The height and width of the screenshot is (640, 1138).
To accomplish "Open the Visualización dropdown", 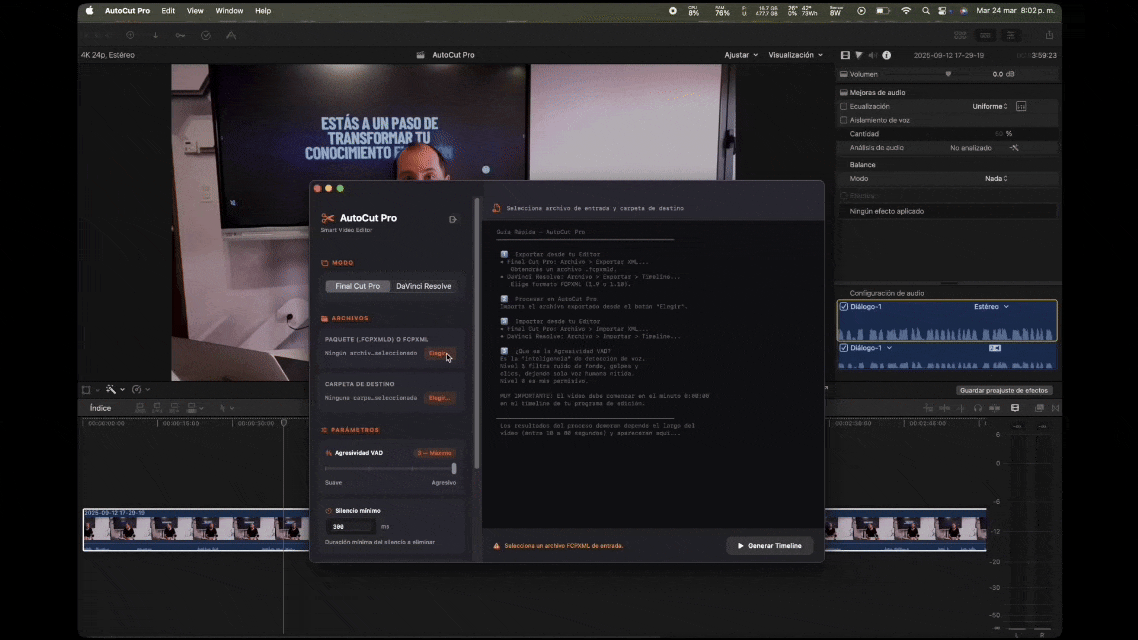I will coord(795,55).
